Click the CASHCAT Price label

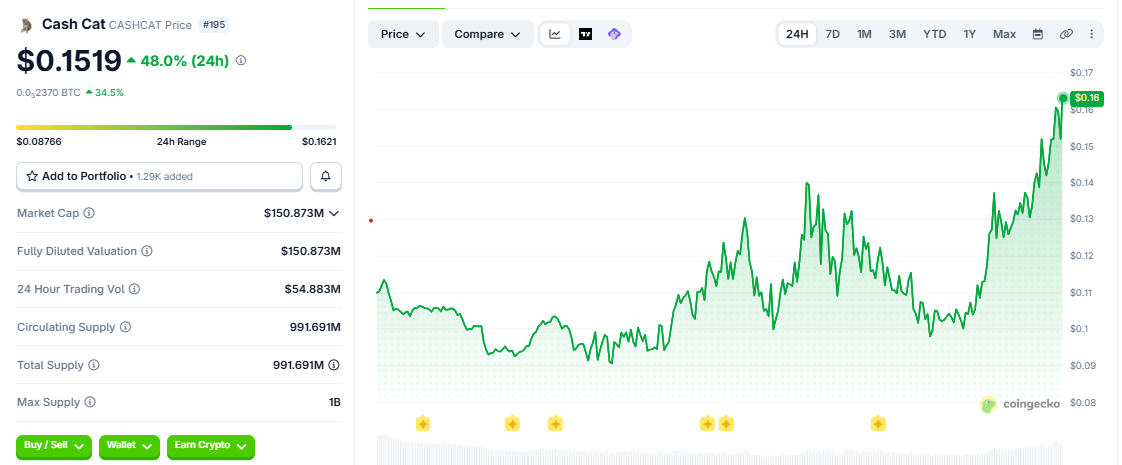150,25
